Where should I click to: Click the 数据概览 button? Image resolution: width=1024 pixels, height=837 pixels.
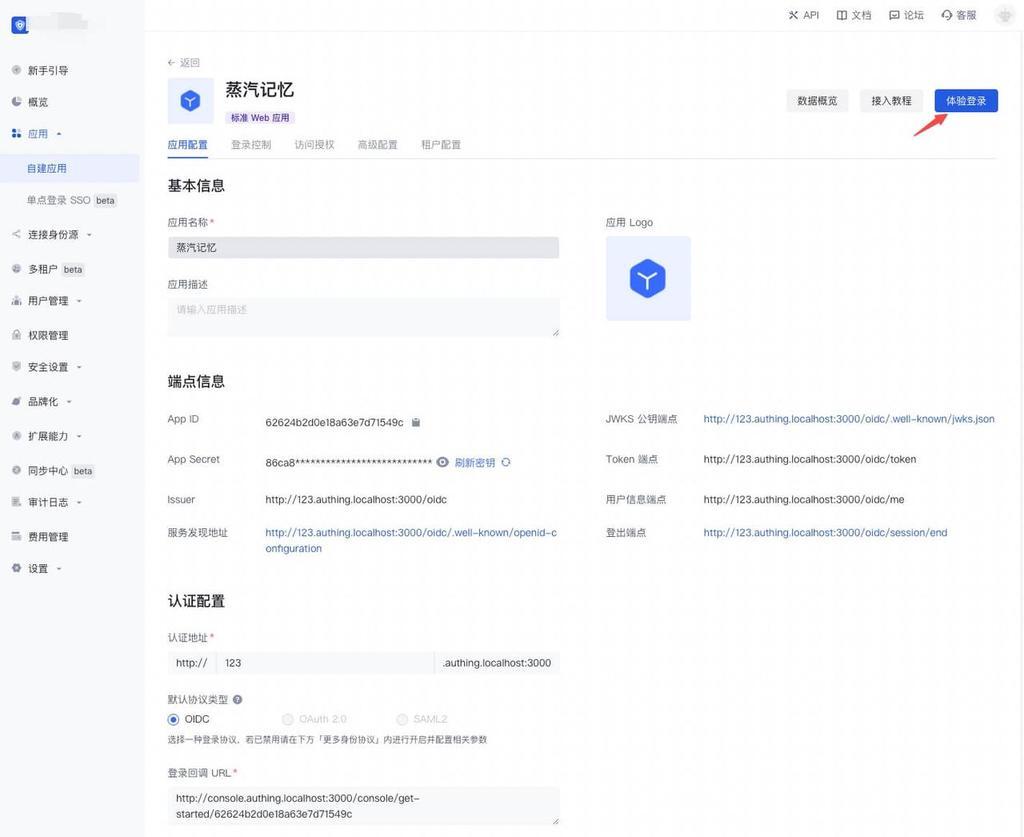(817, 101)
